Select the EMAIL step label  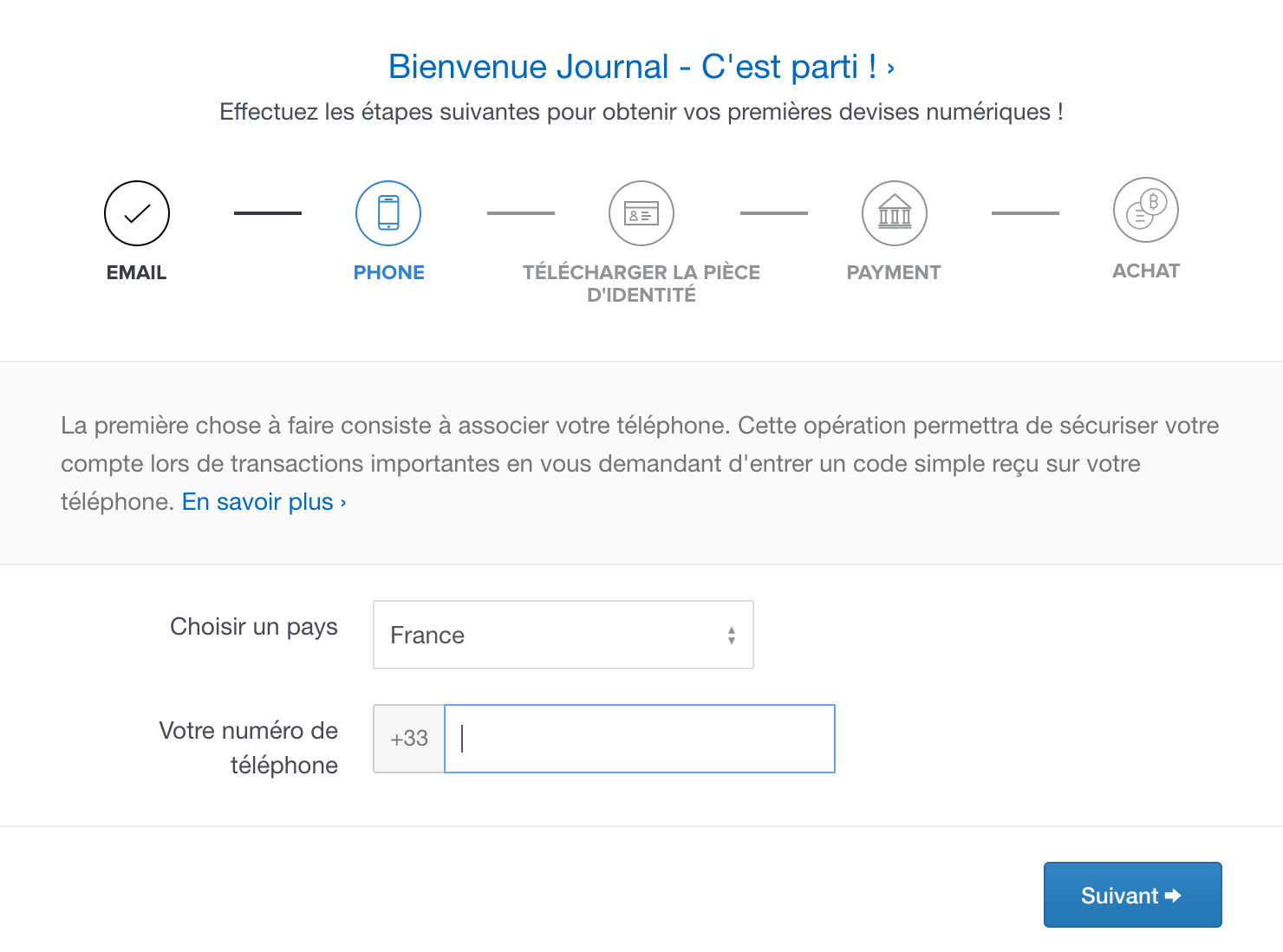coord(136,272)
